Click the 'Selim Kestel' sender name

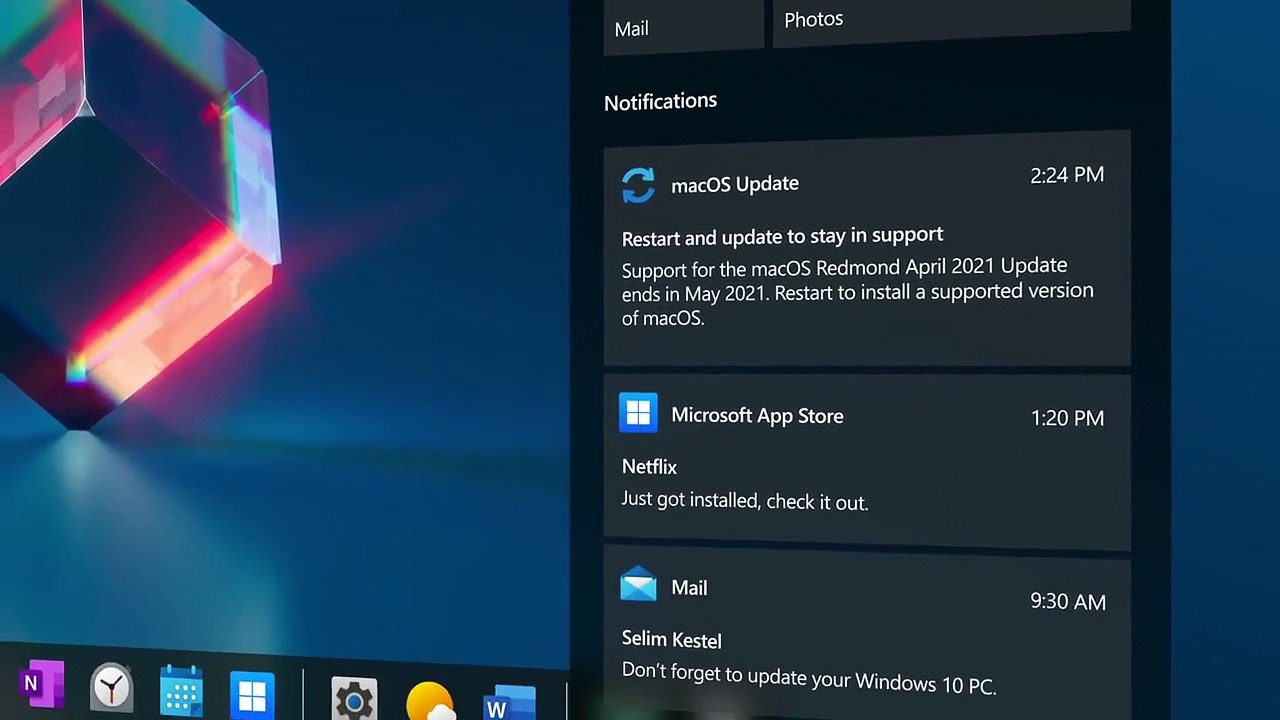(x=671, y=639)
